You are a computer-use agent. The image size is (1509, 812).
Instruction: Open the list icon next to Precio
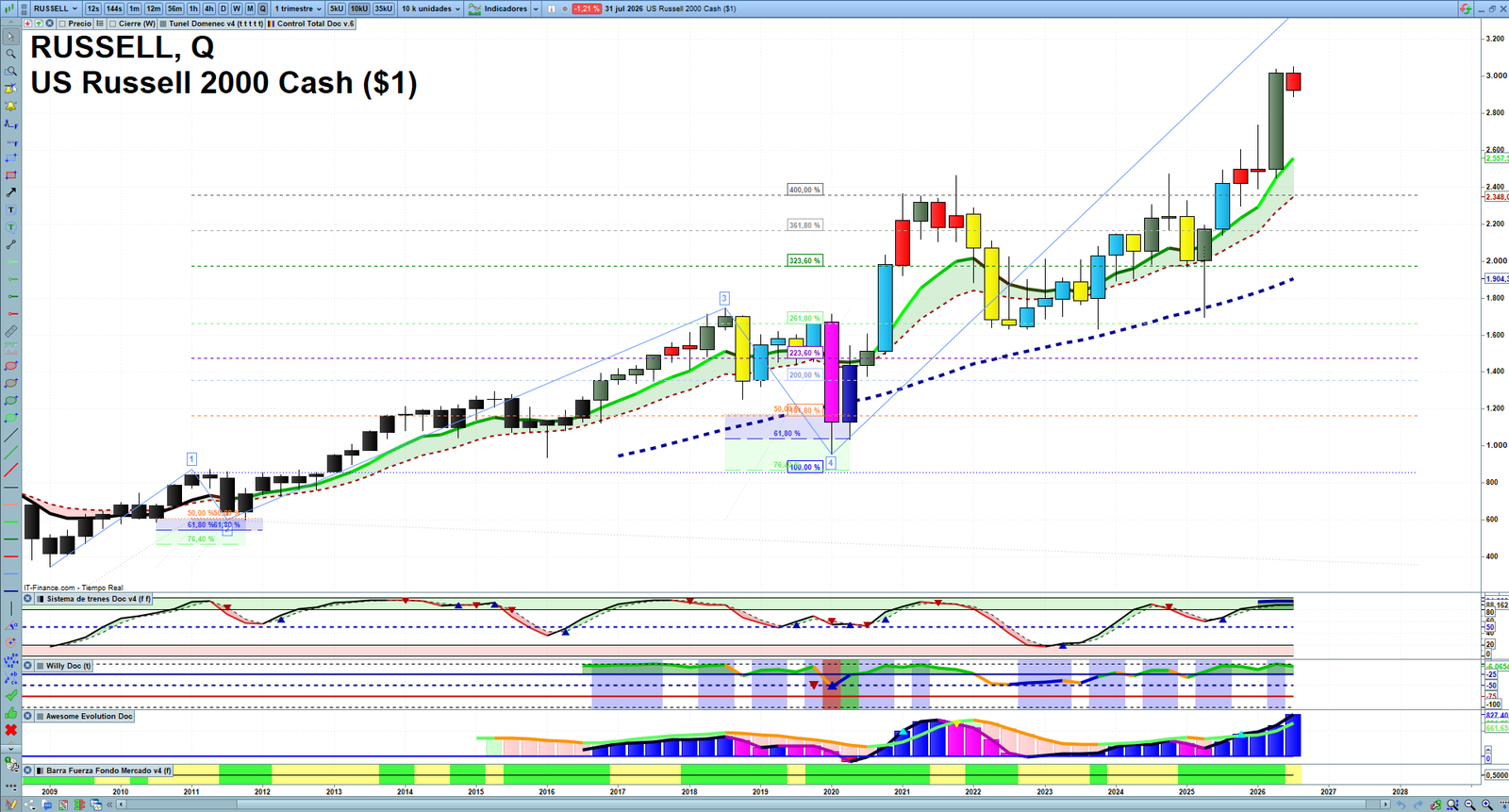point(100,24)
